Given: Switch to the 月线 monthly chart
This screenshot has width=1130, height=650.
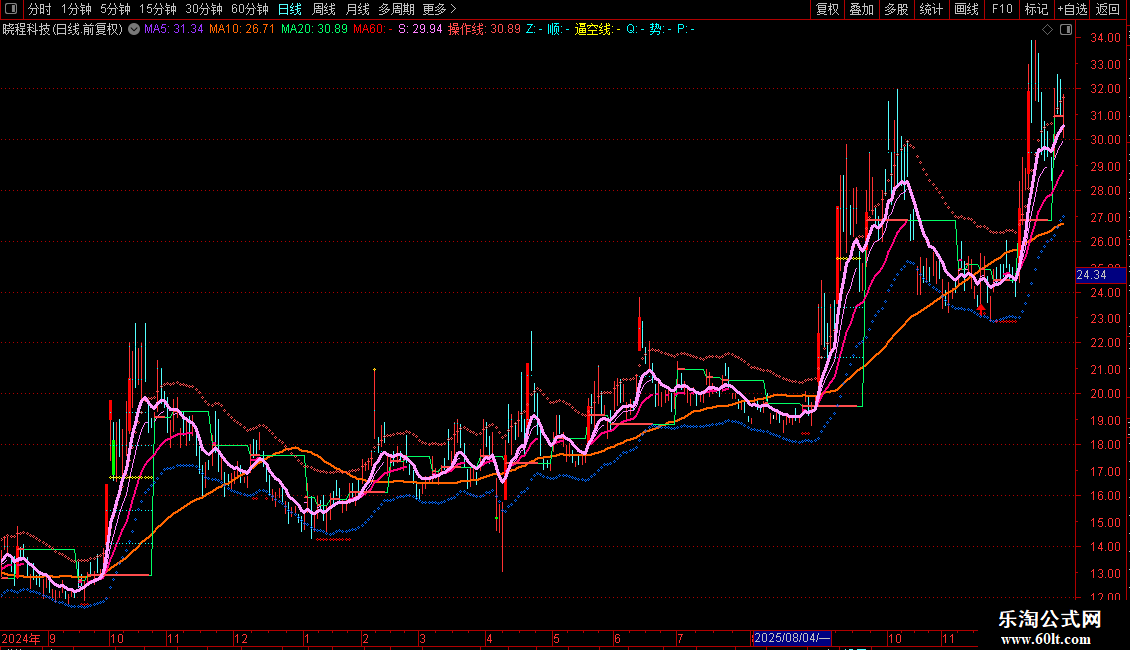Looking at the screenshot, I should (x=357, y=9).
